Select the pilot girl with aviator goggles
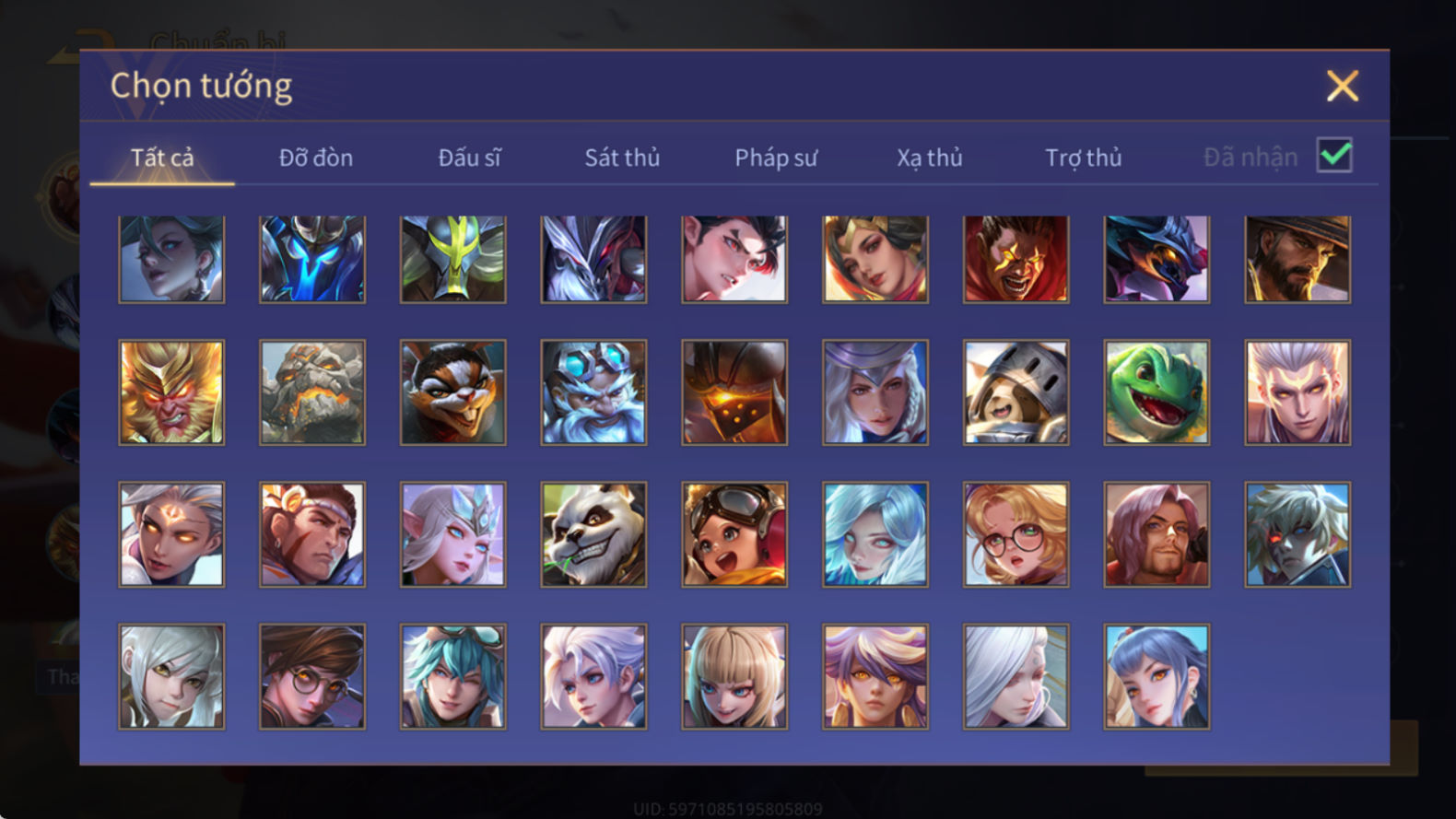Image resolution: width=1456 pixels, height=819 pixels. pyautogui.click(x=734, y=534)
